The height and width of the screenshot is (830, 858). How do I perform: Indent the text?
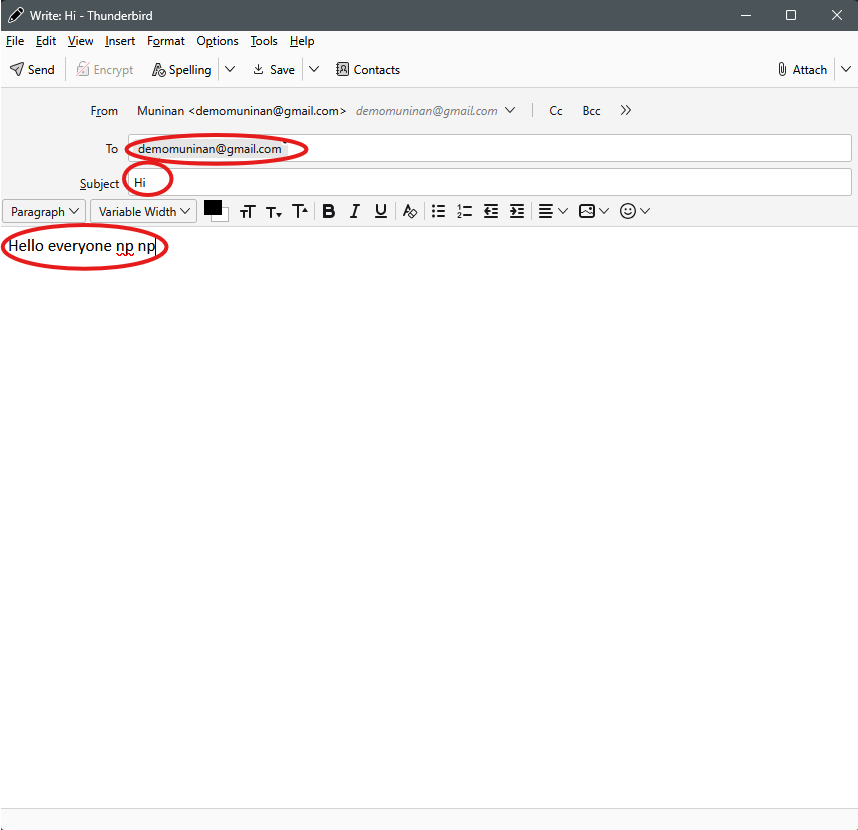tap(517, 211)
